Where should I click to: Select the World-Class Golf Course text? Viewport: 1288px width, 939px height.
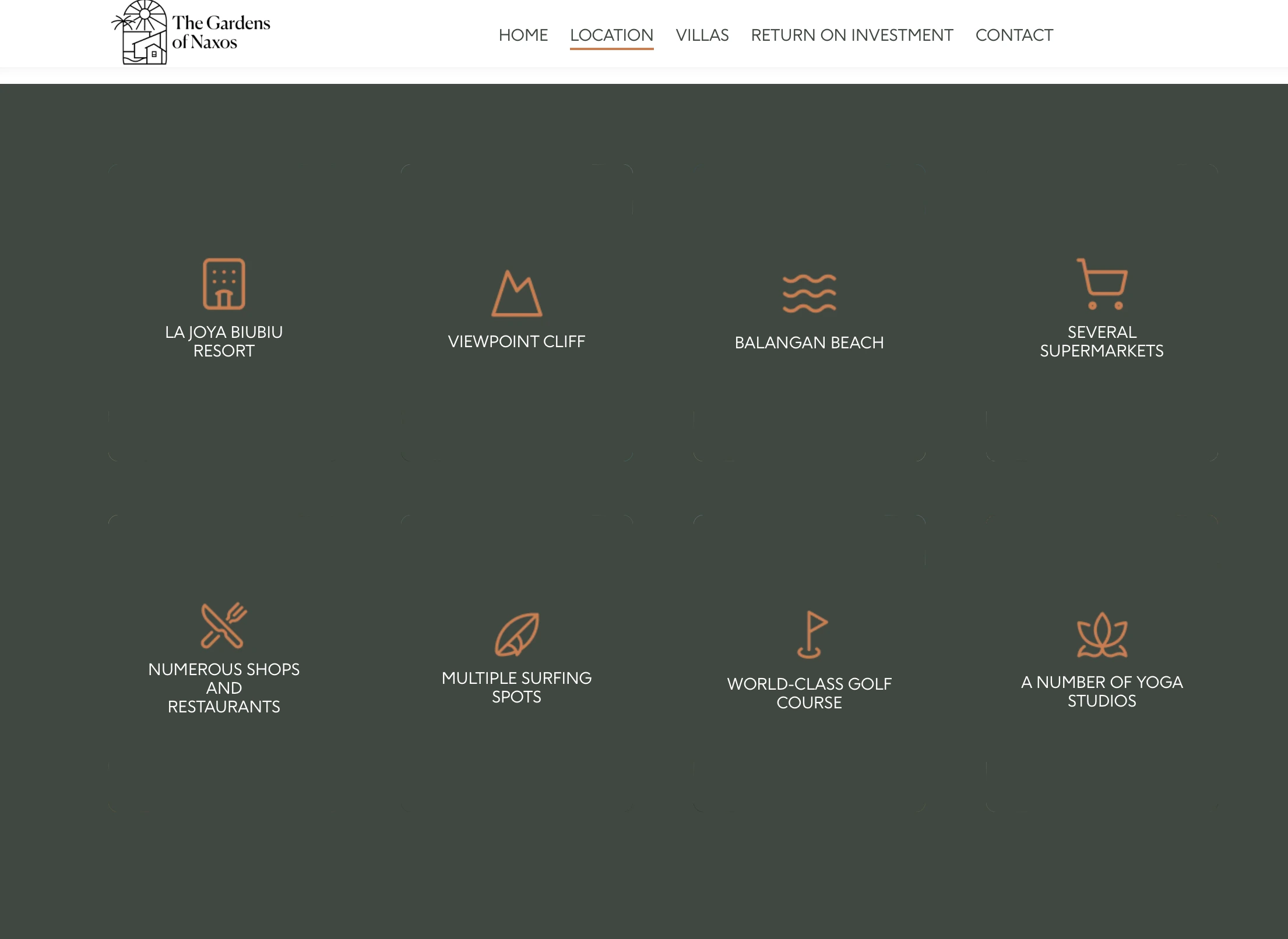pyautogui.click(x=809, y=693)
